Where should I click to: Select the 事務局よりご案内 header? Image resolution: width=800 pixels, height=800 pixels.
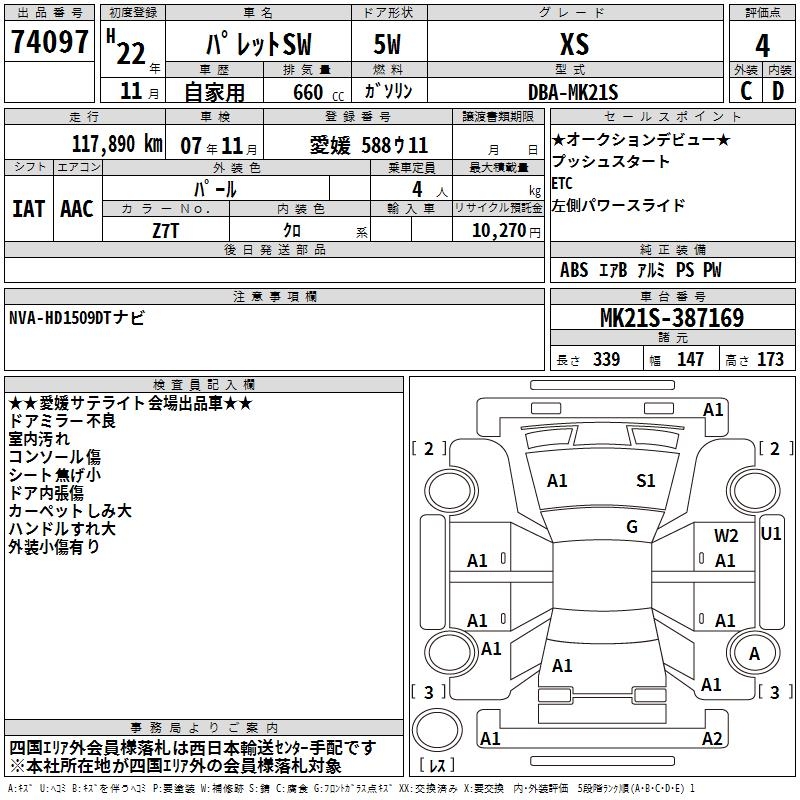(204, 727)
